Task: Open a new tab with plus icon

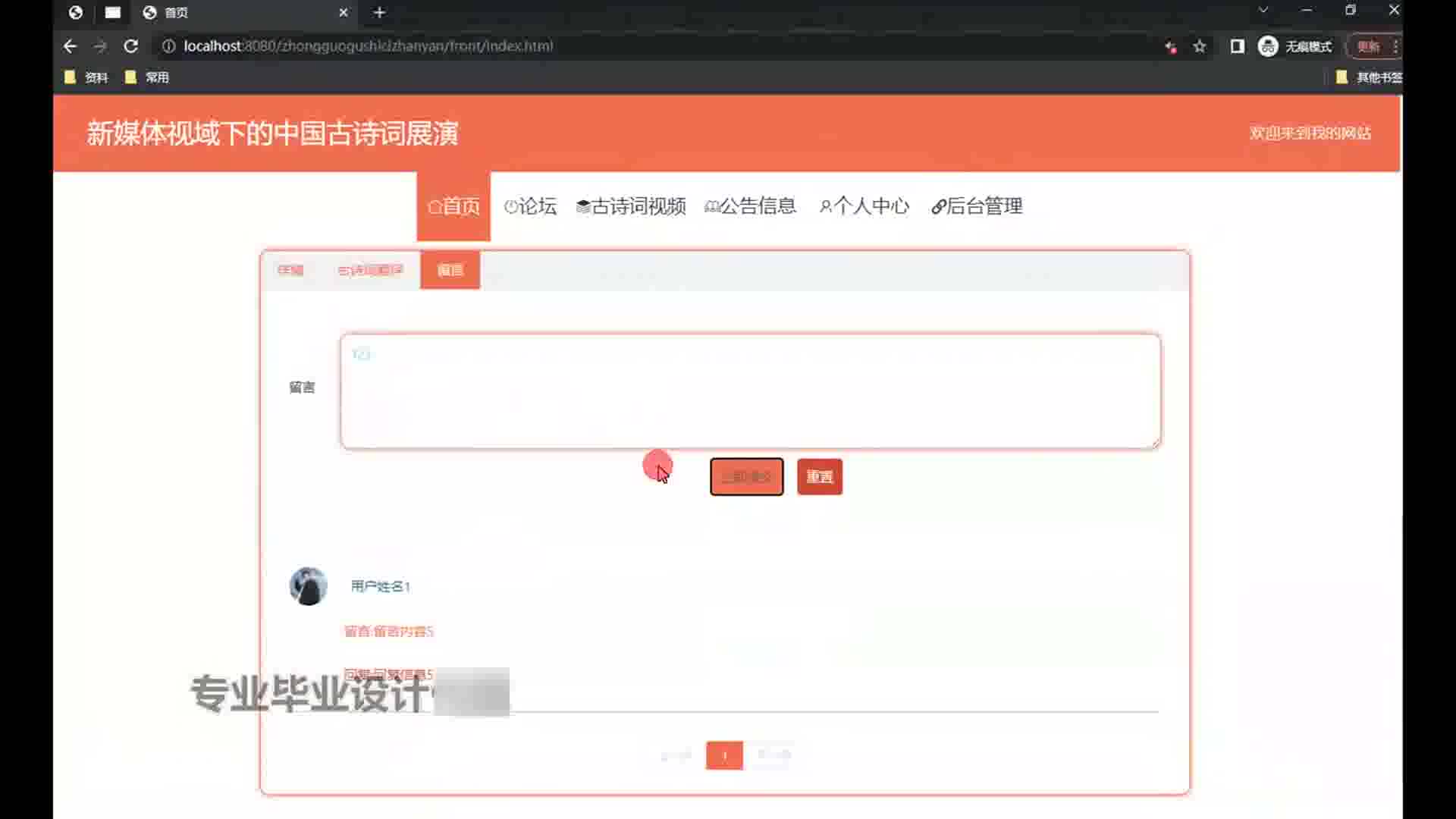Action: coord(379,12)
